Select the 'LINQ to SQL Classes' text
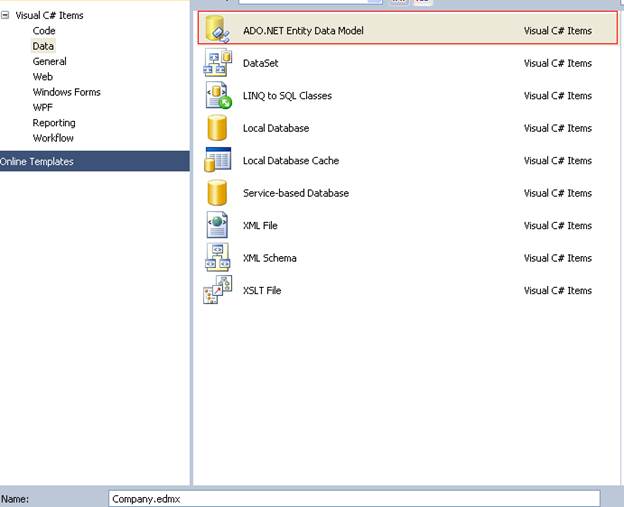The height and width of the screenshot is (507, 624). click(287, 96)
